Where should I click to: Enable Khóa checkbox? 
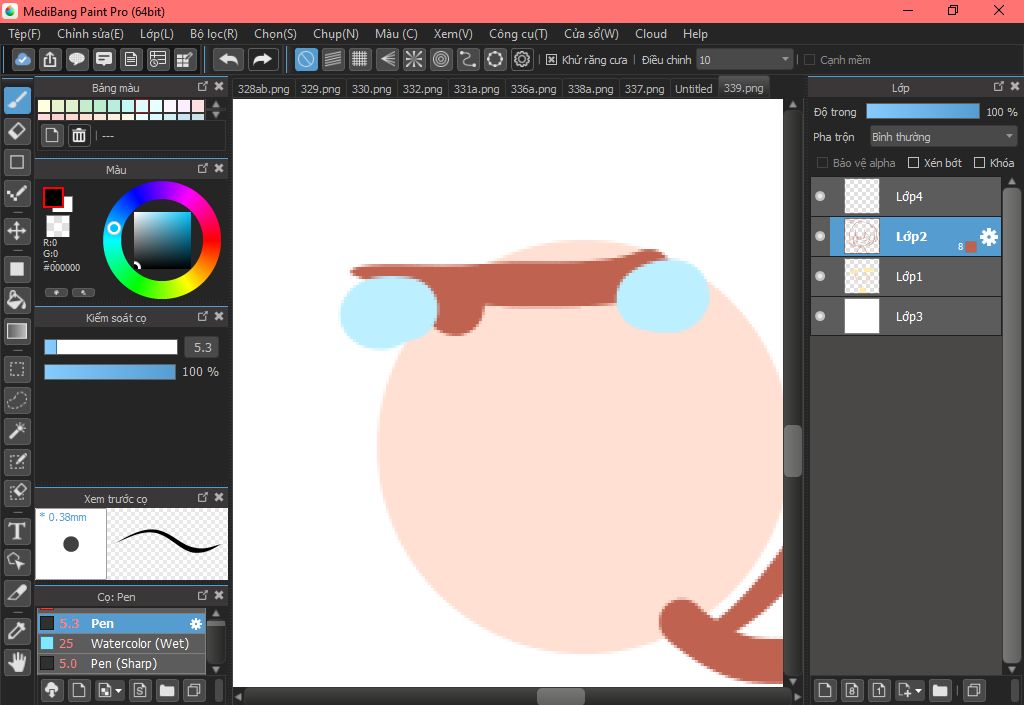[979, 163]
